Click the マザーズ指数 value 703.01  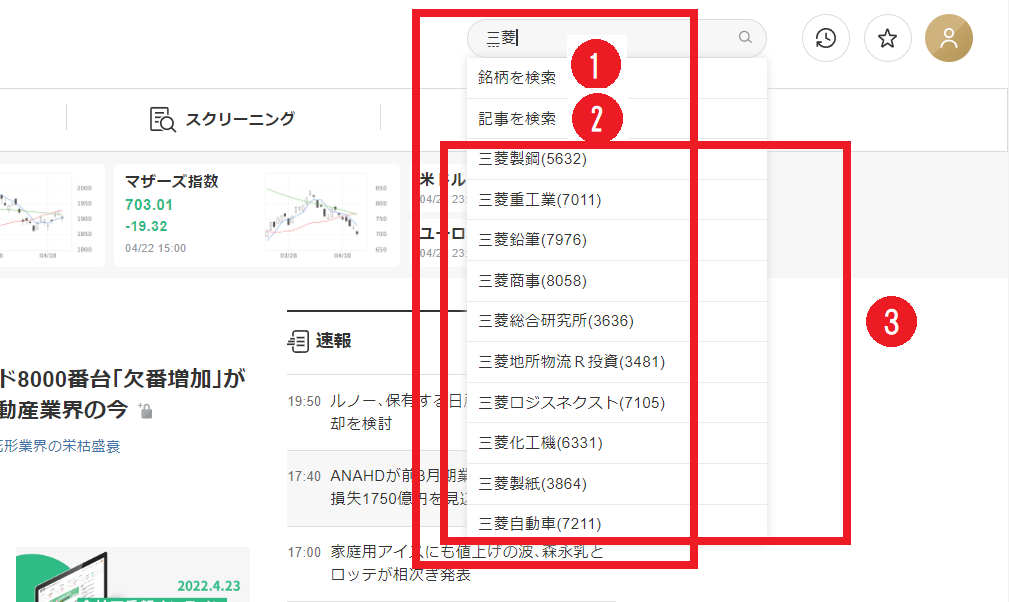pyautogui.click(x=149, y=205)
